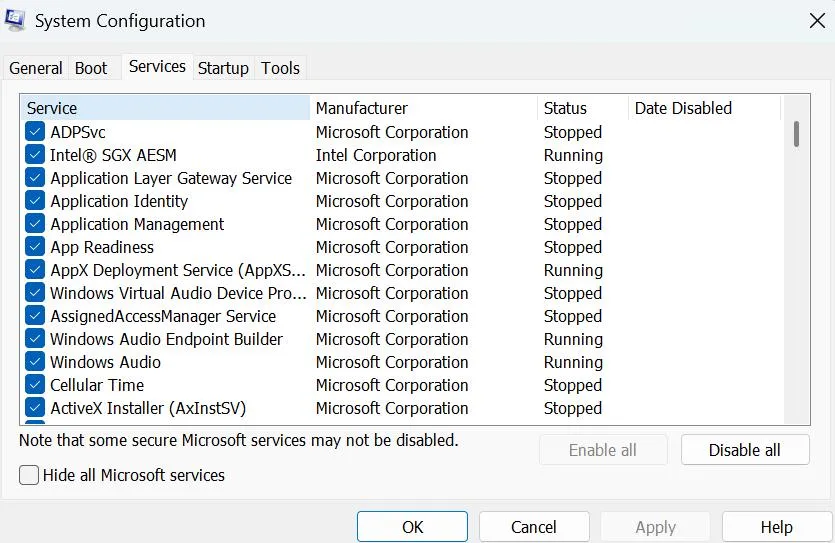Image resolution: width=835 pixels, height=543 pixels.
Task: Click the services list vertical scrollbar thumb
Action: coord(796,134)
